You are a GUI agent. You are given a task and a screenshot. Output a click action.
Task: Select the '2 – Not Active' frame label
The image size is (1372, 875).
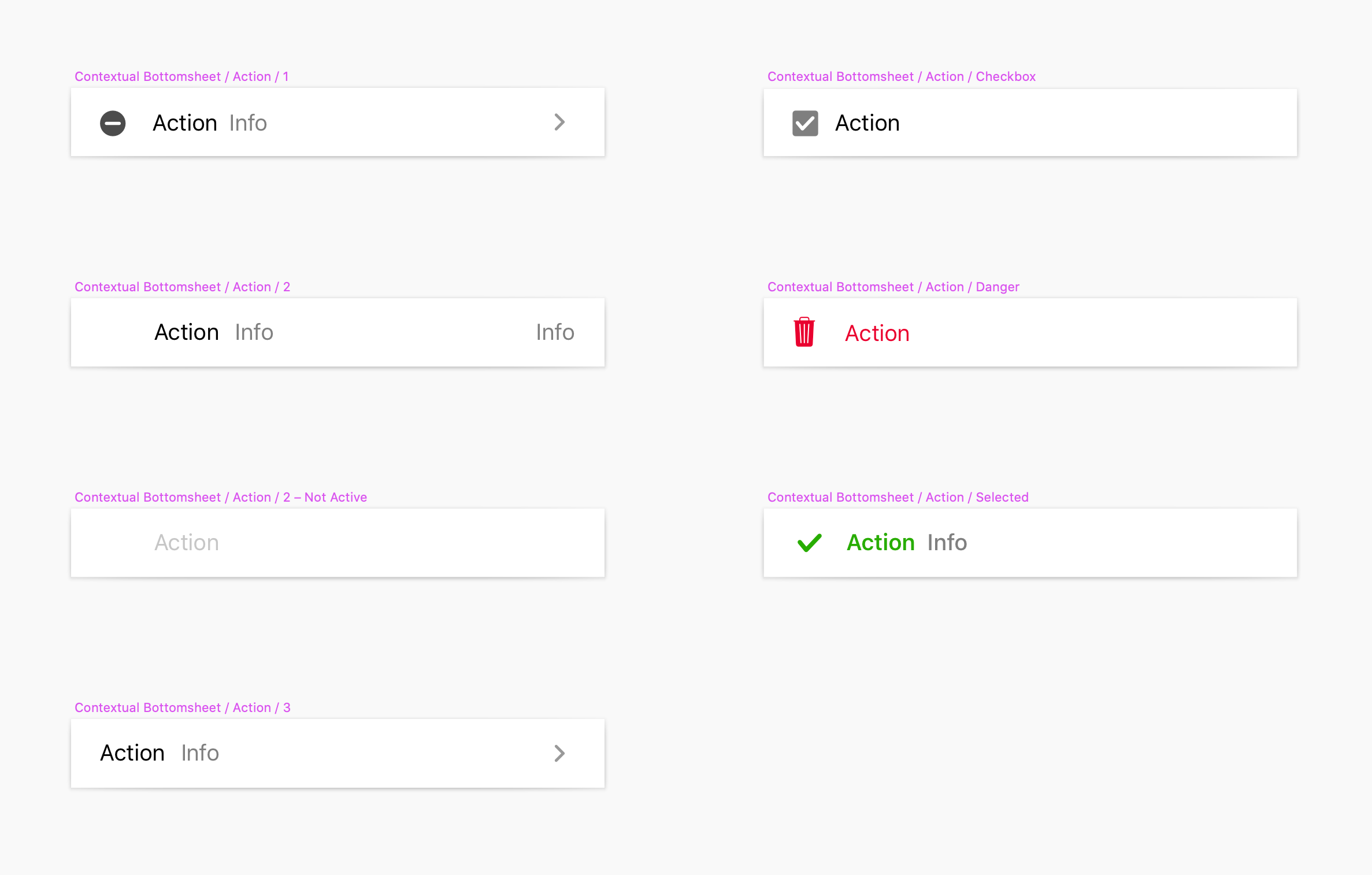[x=220, y=497]
